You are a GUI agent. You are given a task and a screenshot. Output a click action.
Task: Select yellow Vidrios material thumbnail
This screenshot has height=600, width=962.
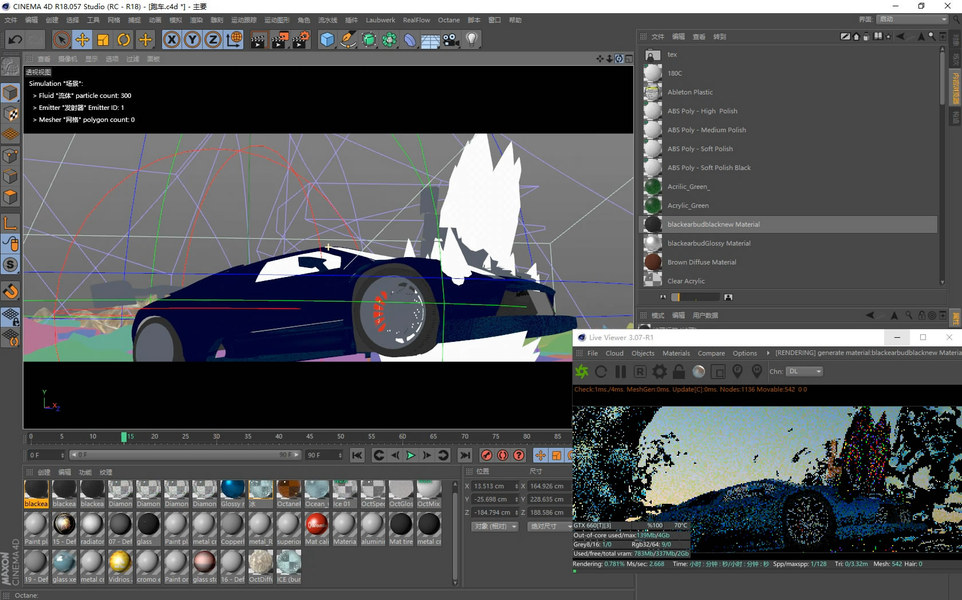coord(120,563)
